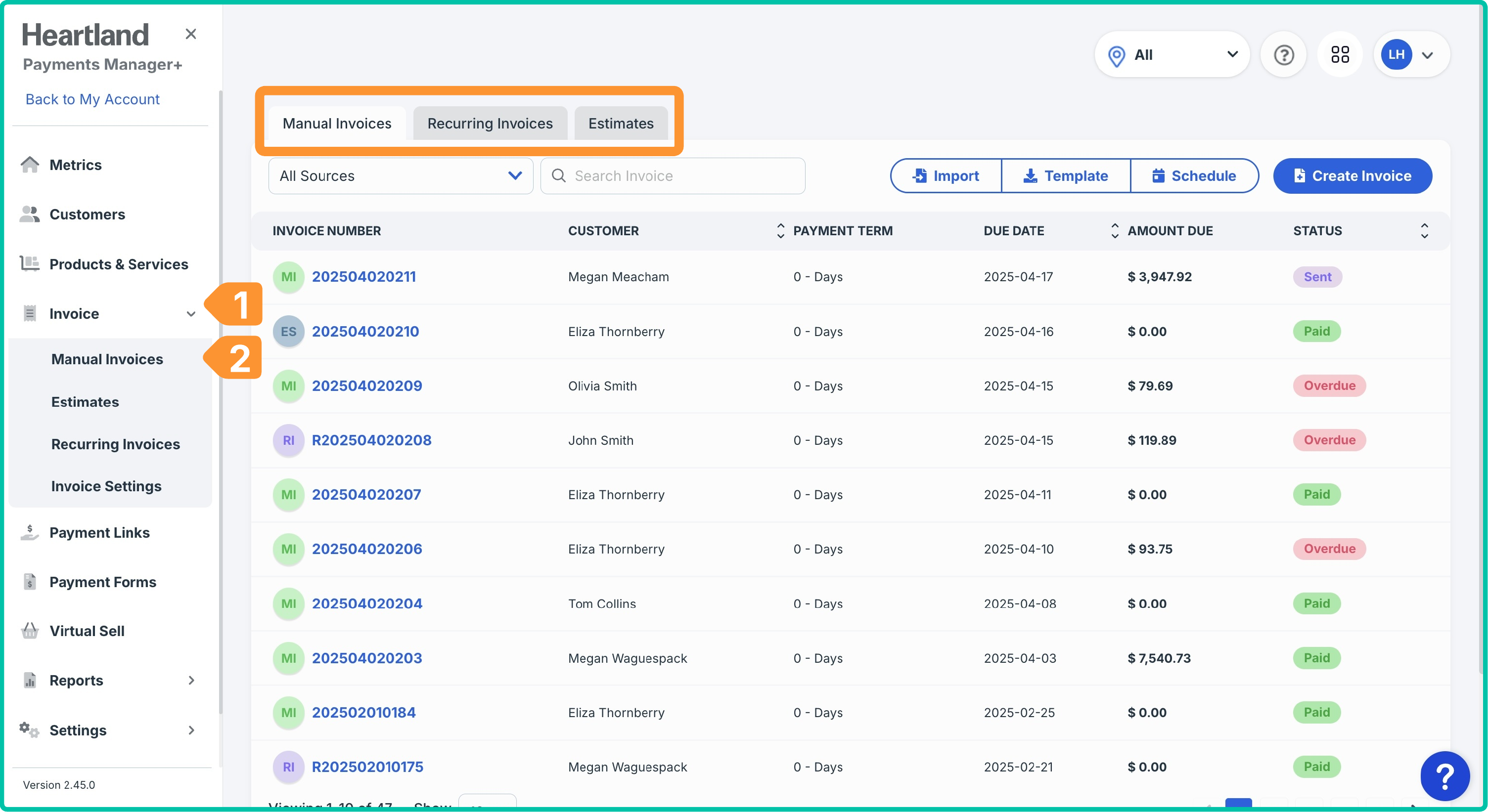Sort by Due Date column arrows
The width and height of the screenshot is (1488, 812).
(x=1115, y=231)
